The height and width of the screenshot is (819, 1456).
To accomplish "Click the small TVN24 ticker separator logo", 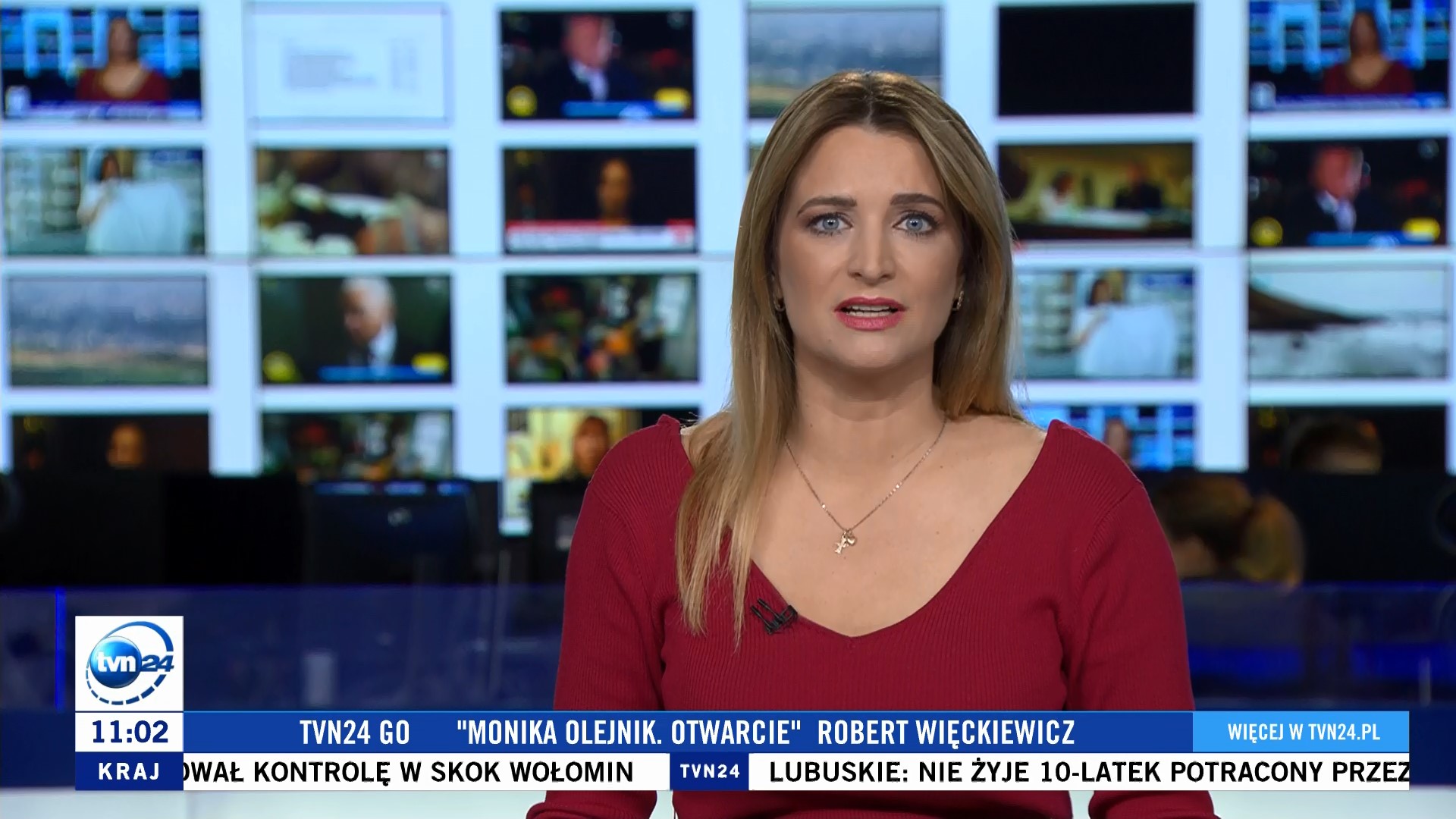I will [709, 771].
